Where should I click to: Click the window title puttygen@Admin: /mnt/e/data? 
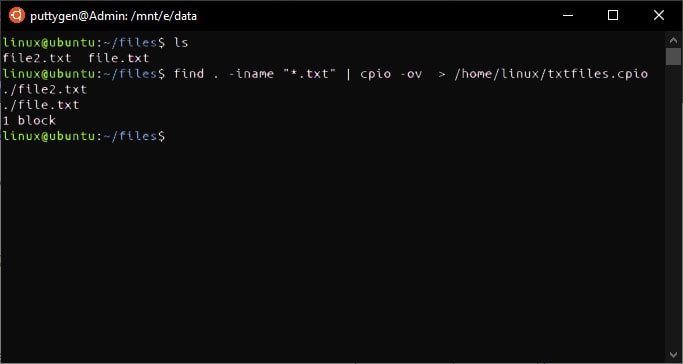point(113,16)
